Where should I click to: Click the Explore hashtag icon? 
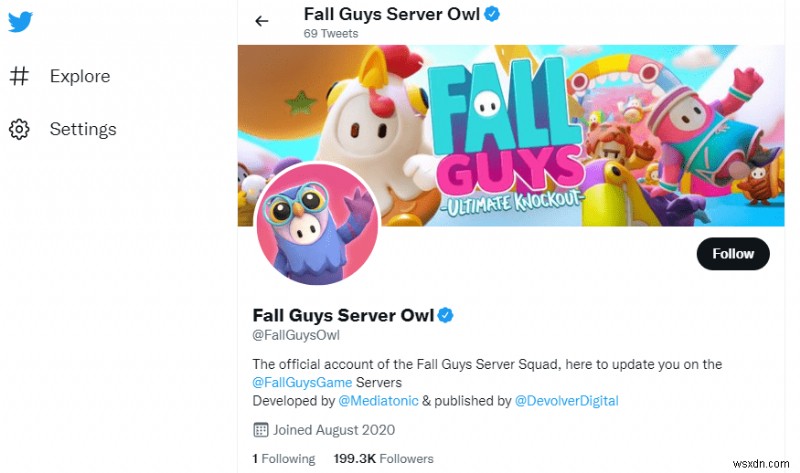19,76
